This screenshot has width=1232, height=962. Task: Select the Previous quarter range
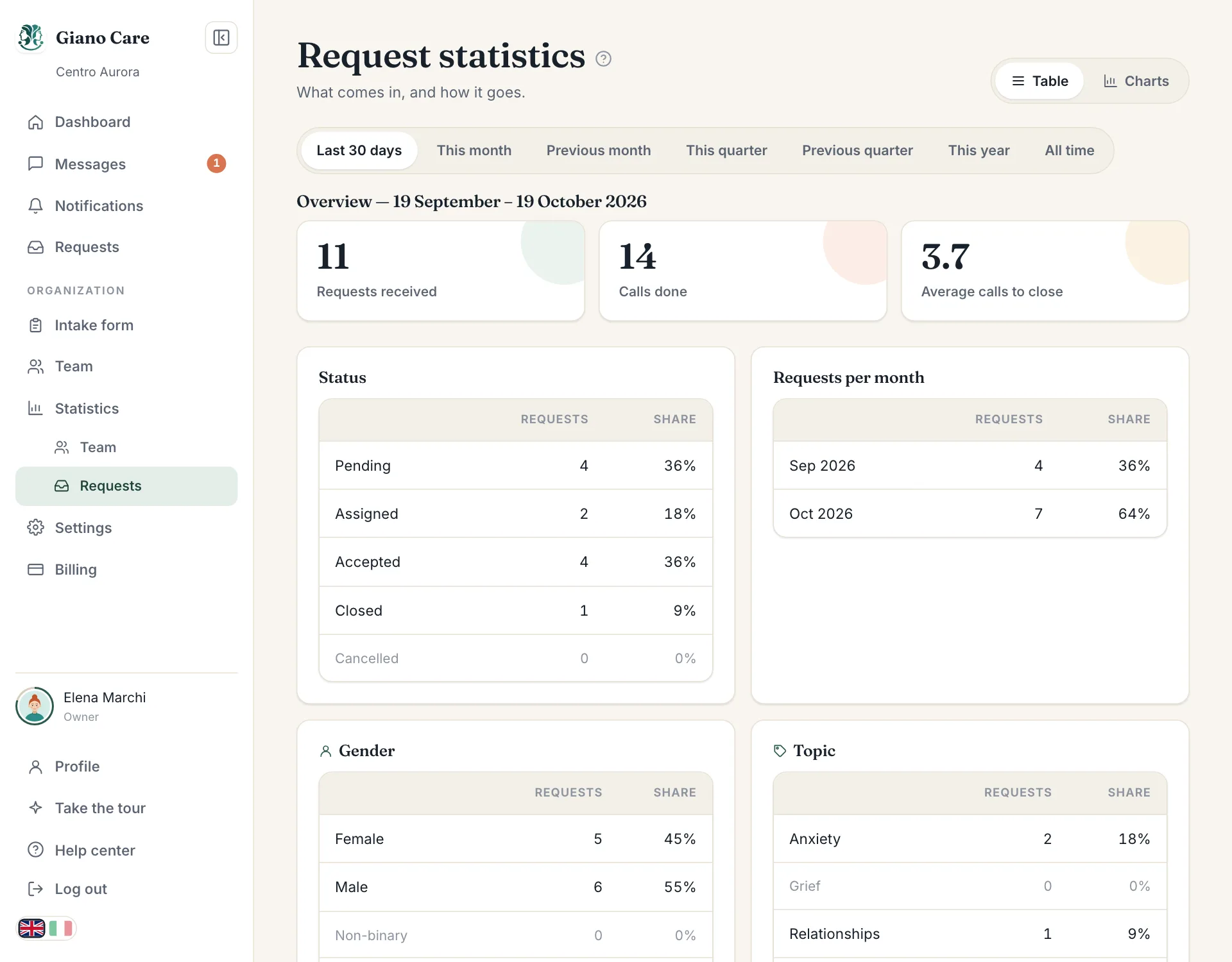coord(857,150)
